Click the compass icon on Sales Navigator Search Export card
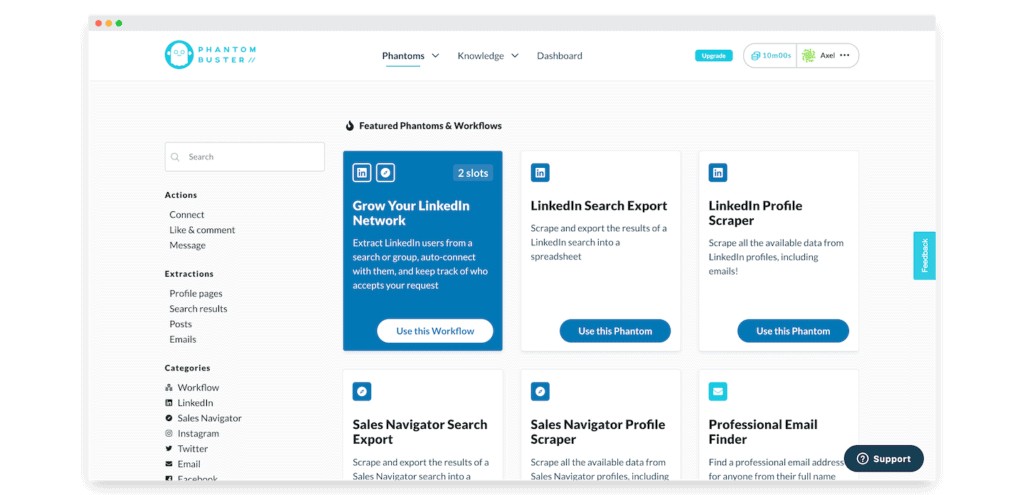The height and width of the screenshot is (495, 1024). tap(362, 392)
